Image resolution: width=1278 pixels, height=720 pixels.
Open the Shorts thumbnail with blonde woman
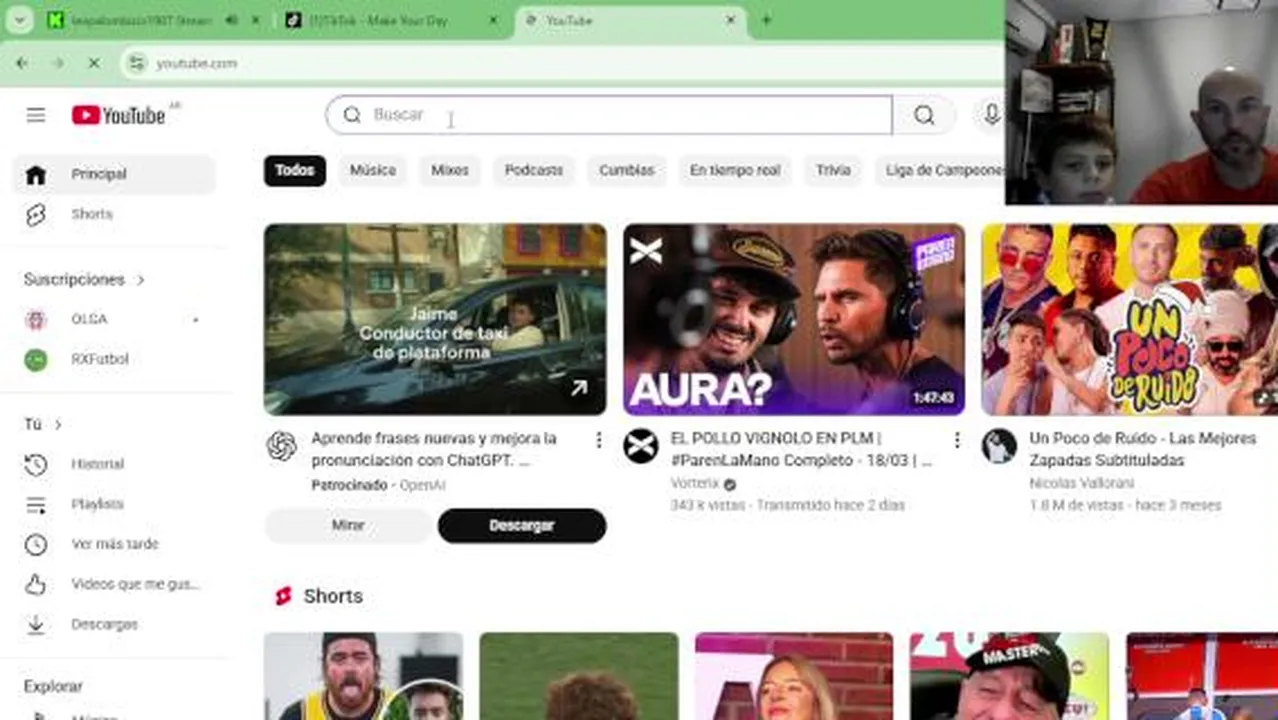pyautogui.click(x=794, y=676)
